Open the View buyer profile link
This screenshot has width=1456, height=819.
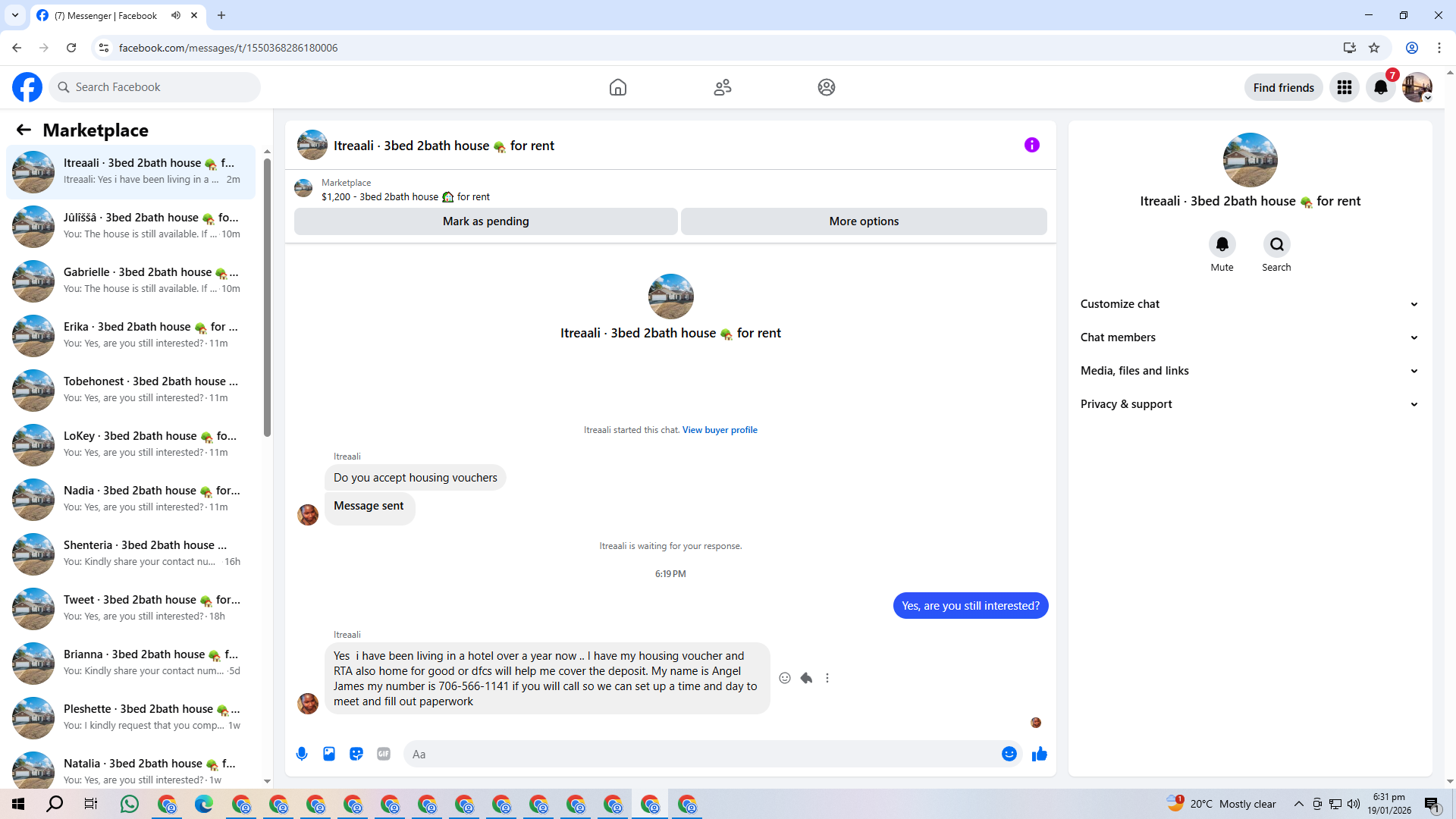(x=719, y=430)
